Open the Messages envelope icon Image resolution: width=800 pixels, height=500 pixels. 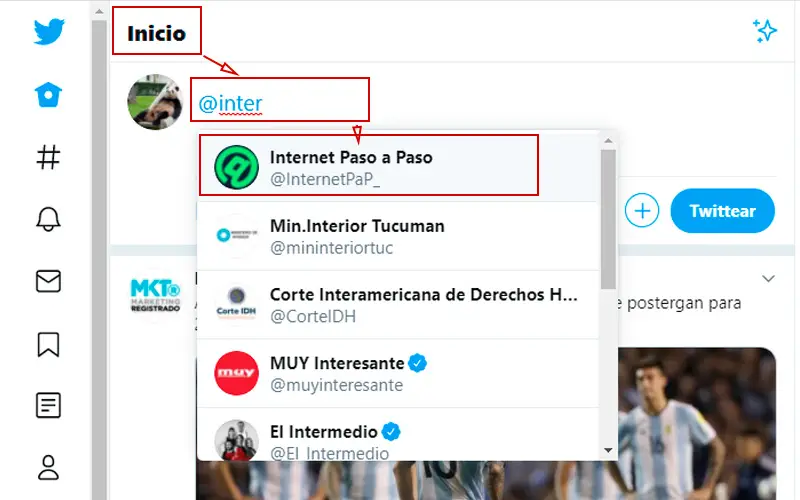pyautogui.click(x=48, y=281)
